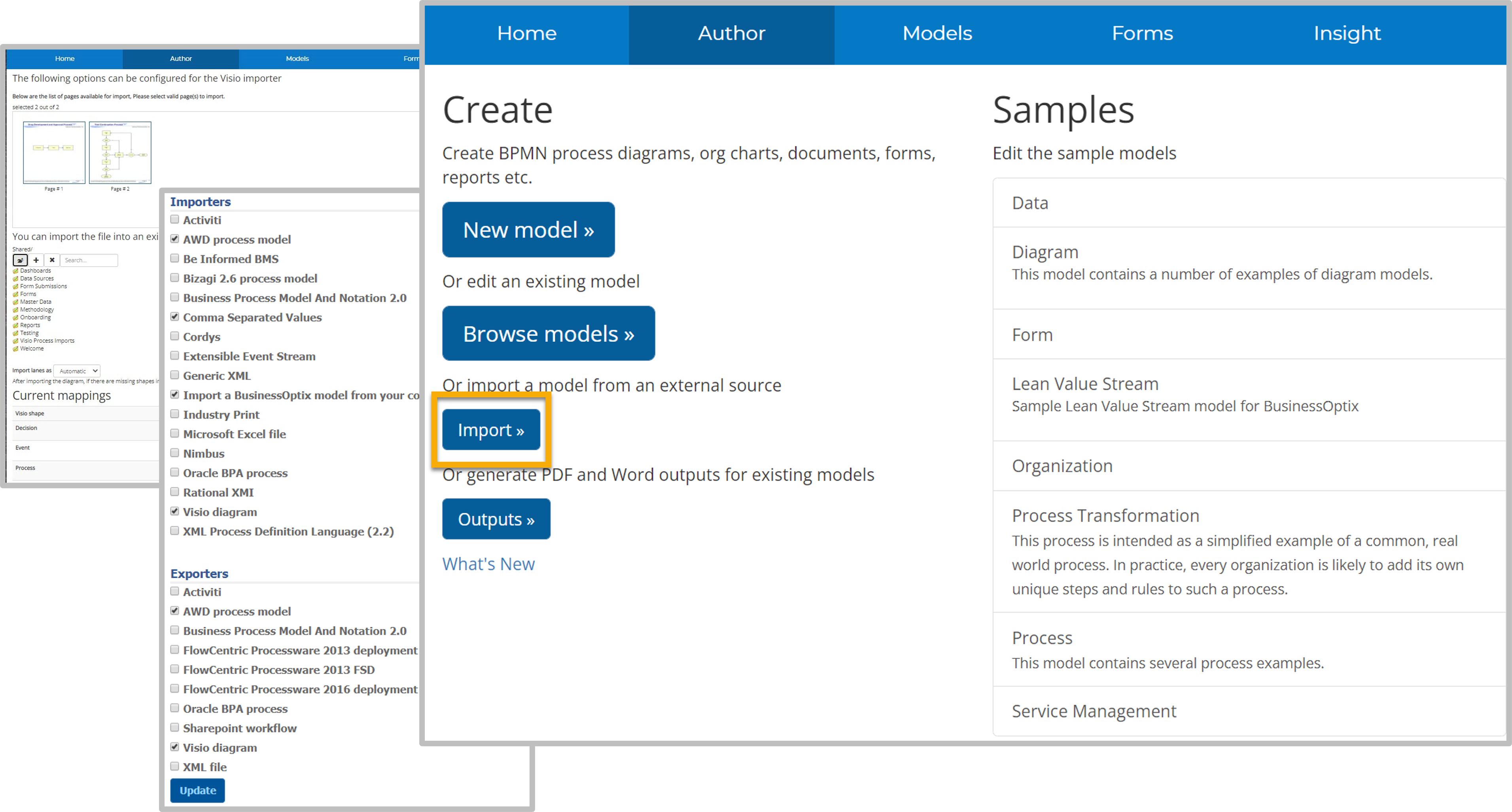Viewport: 1512px width, 812px height.
Task: Select the Welcome folder
Action: point(32,348)
